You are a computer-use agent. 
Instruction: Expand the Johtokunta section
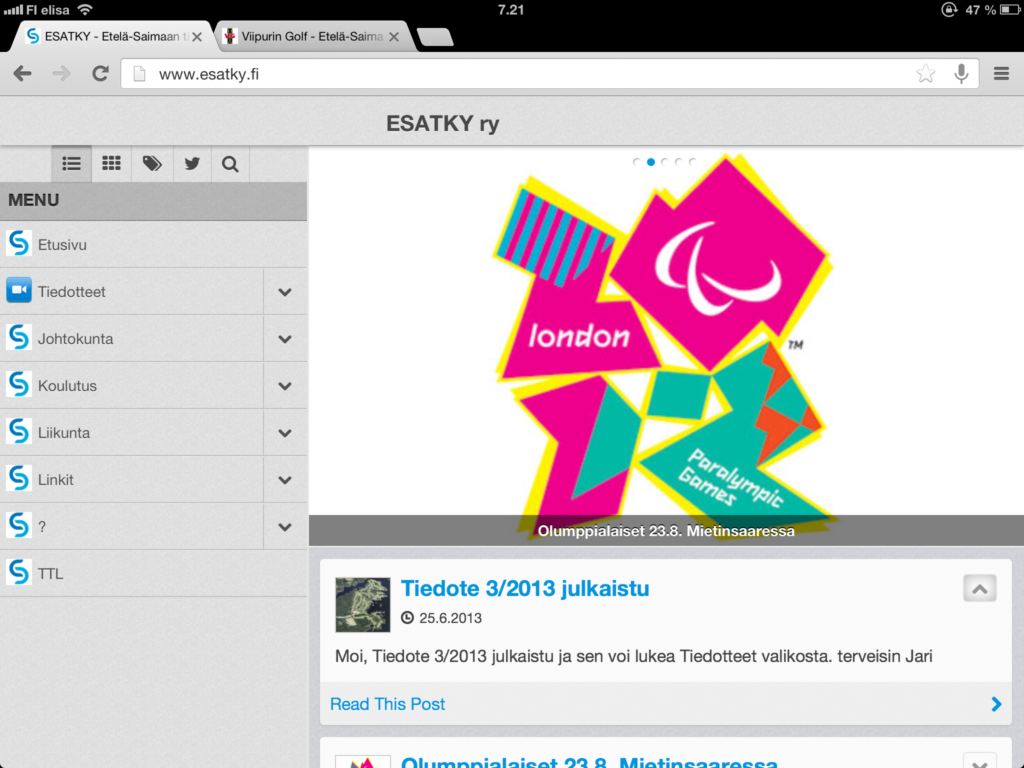285,338
